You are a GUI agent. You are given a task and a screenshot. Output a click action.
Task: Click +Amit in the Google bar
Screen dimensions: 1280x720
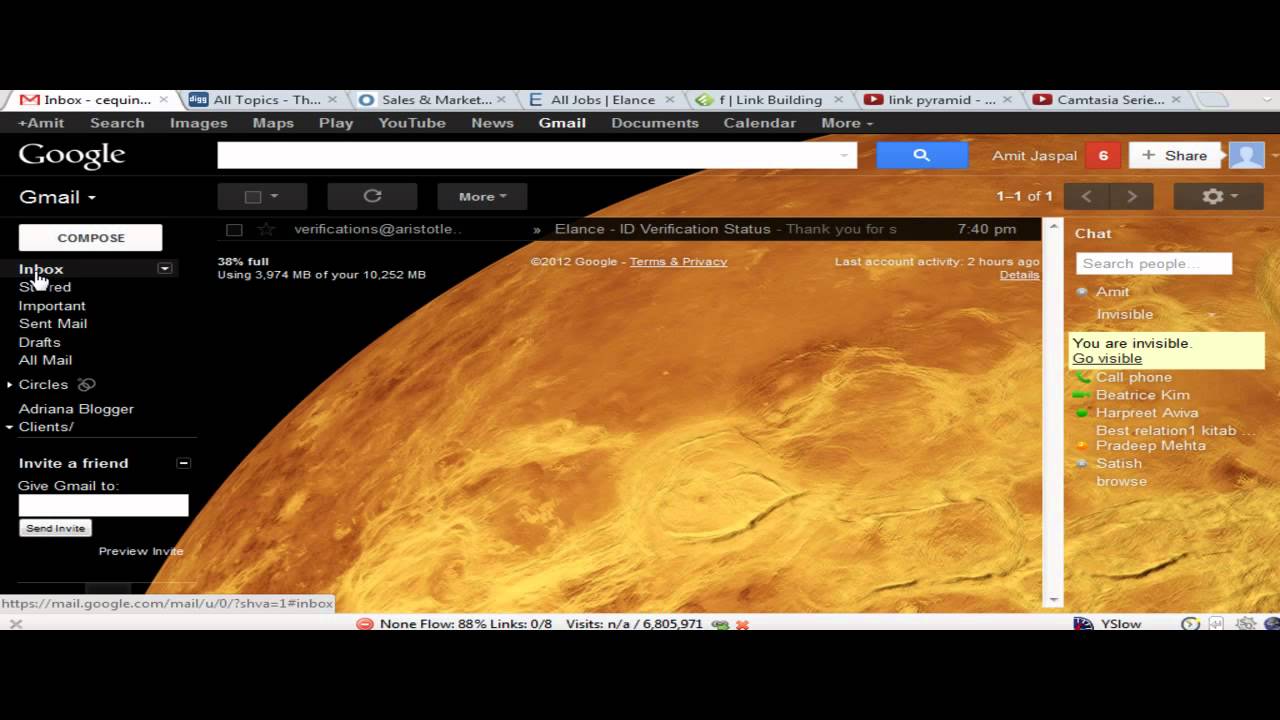(41, 122)
